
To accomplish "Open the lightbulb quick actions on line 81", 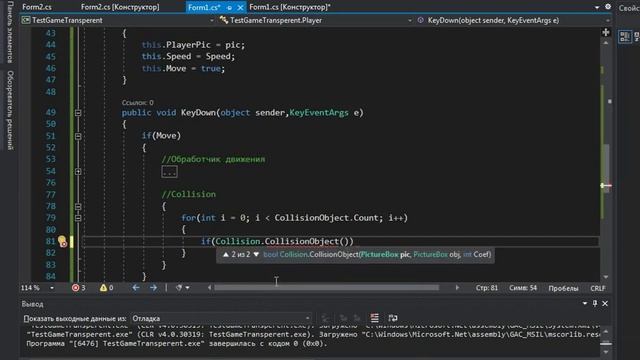I will point(62,241).
